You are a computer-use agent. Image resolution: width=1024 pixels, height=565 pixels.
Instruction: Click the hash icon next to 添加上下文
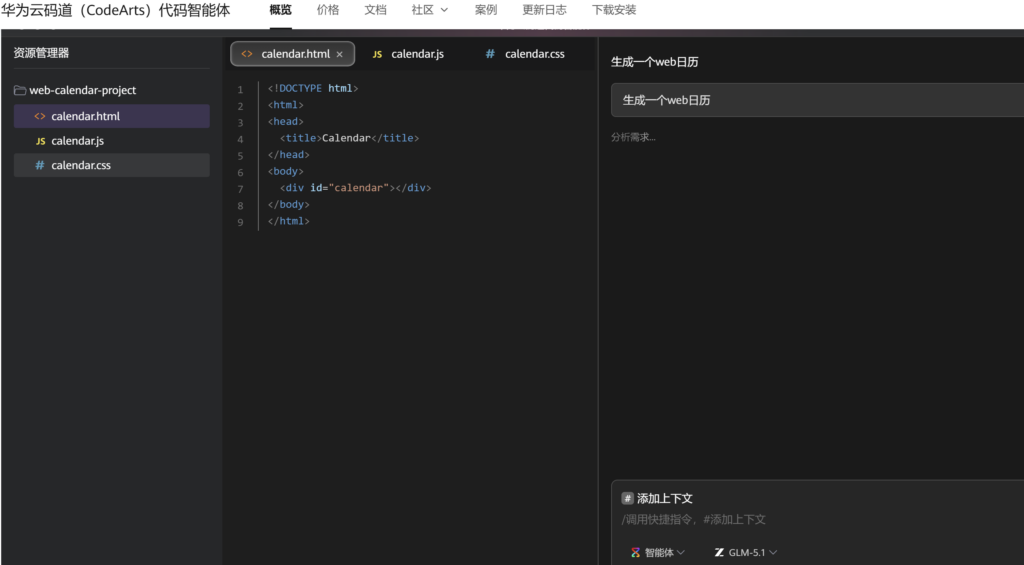(628, 498)
